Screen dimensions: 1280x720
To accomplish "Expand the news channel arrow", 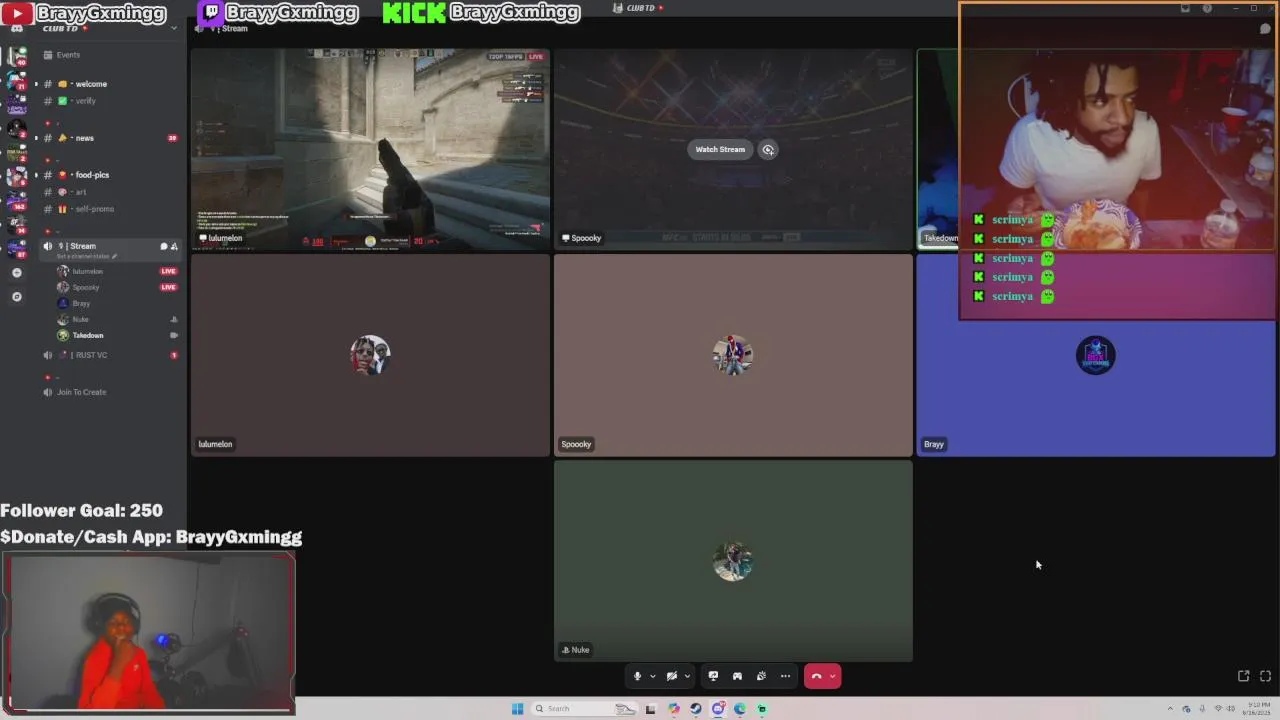I will coord(36,138).
